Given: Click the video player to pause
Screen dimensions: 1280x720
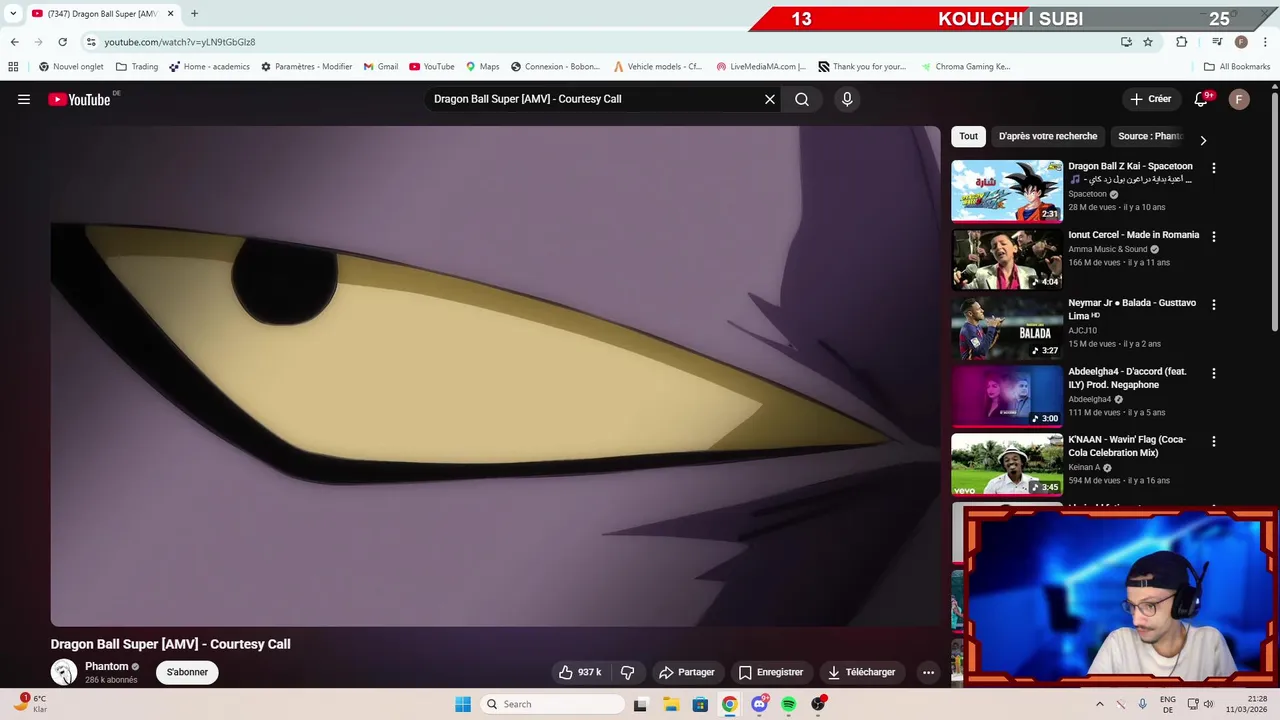Looking at the screenshot, I should 495,376.
